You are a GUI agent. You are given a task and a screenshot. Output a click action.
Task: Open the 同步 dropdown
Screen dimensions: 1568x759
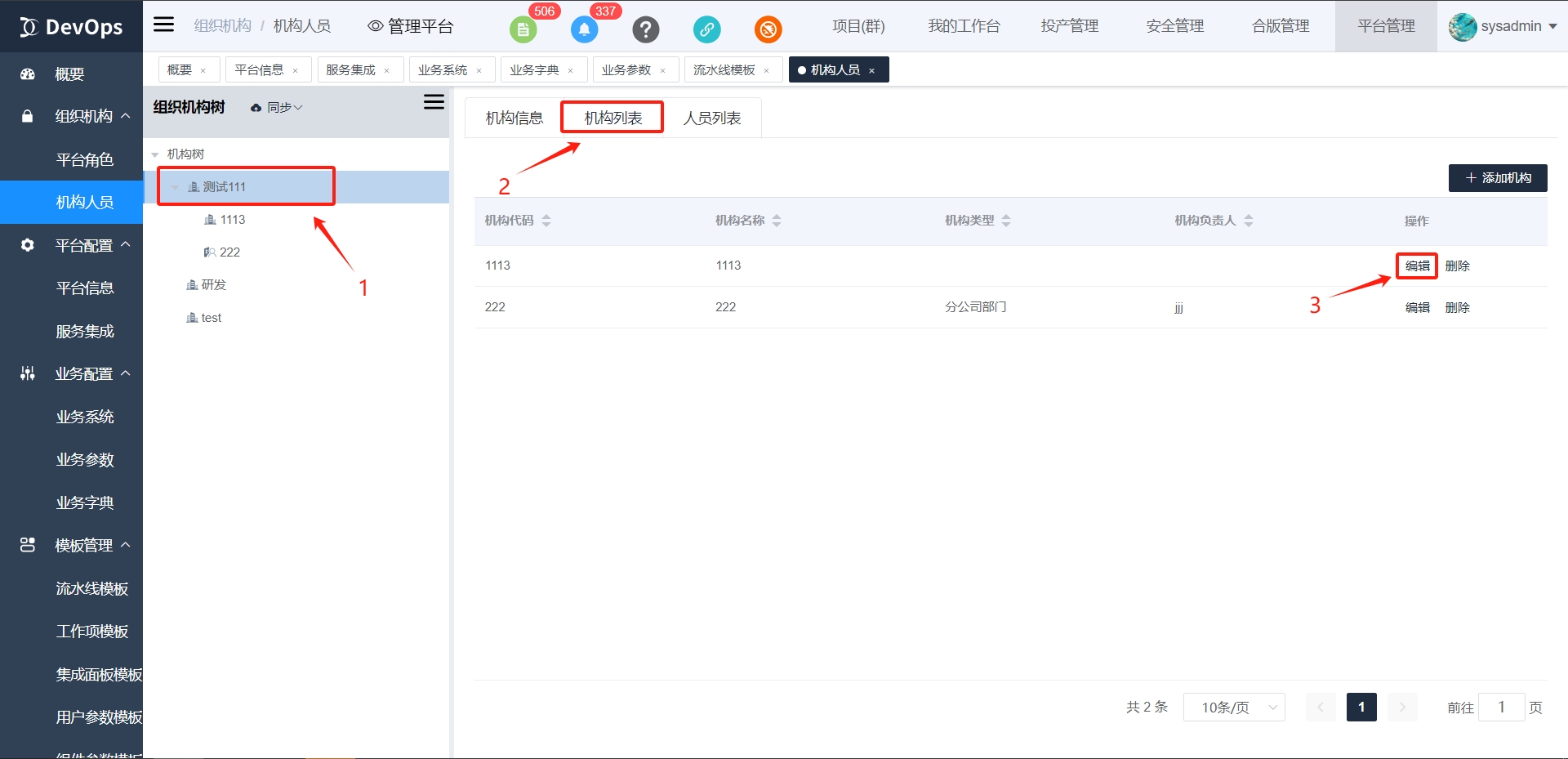278,108
